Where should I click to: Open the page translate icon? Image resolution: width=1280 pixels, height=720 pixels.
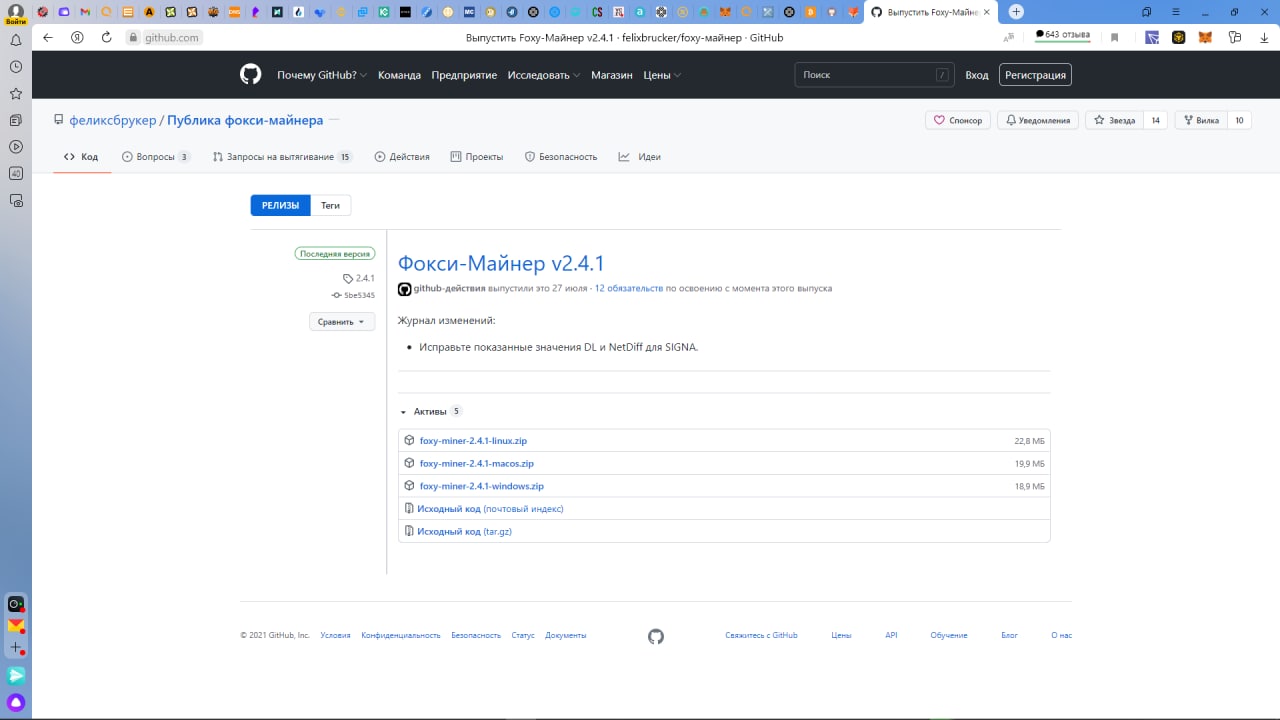pyautogui.click(x=1009, y=37)
